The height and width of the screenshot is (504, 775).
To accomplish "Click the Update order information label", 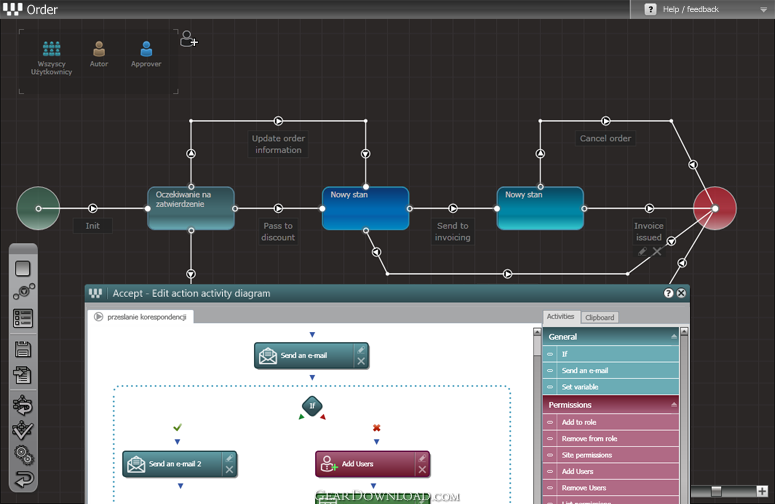I will click(x=278, y=144).
